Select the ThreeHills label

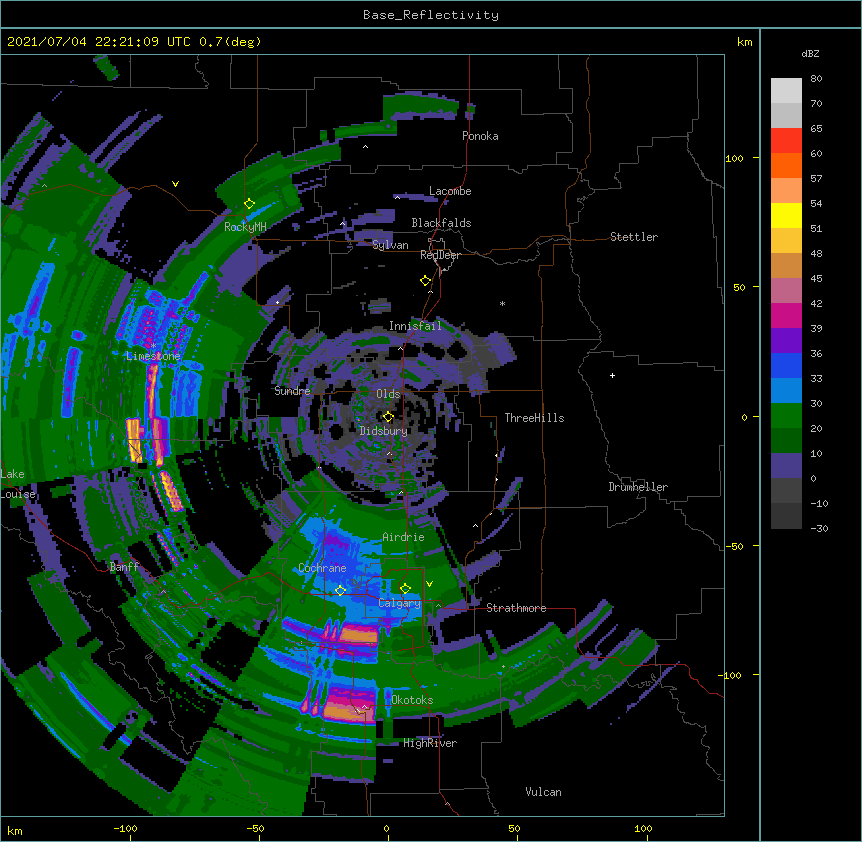[x=534, y=418]
